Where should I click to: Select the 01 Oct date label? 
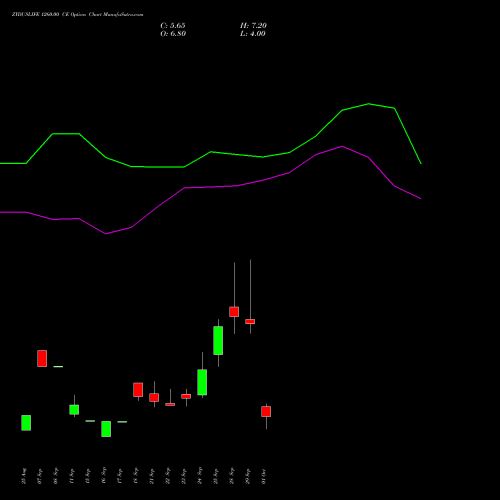[264, 476]
